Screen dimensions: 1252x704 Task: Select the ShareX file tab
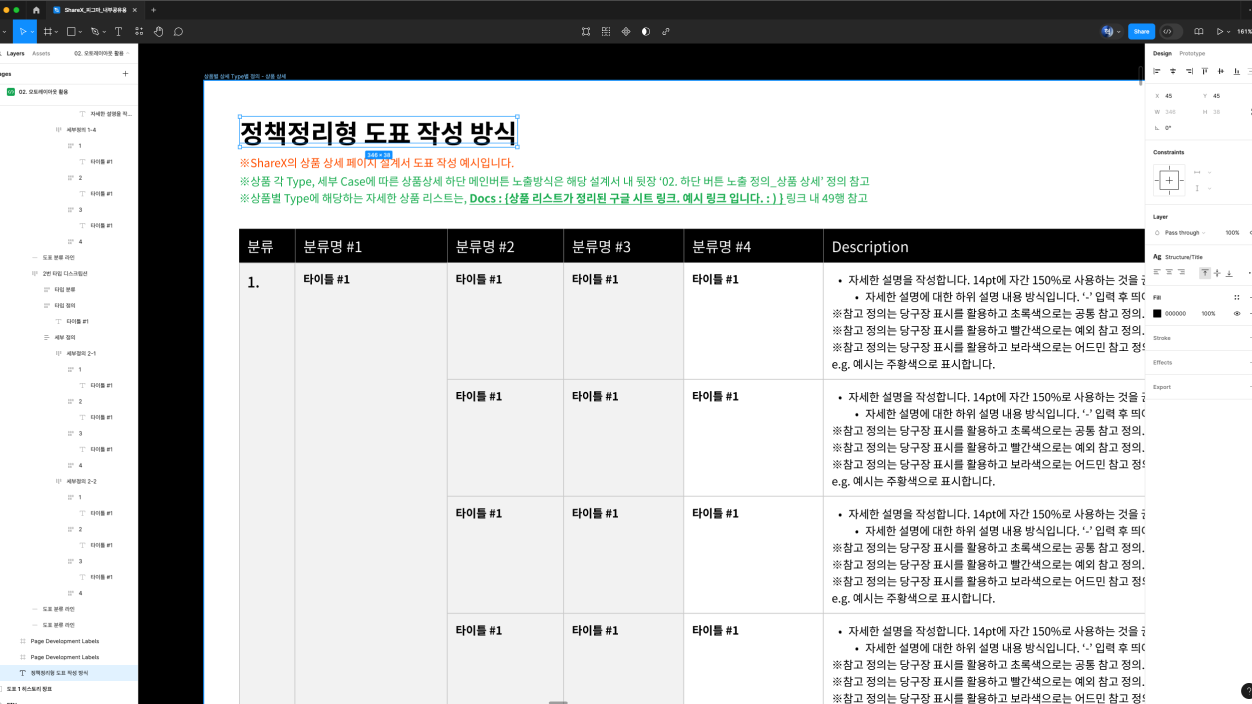coord(95,10)
